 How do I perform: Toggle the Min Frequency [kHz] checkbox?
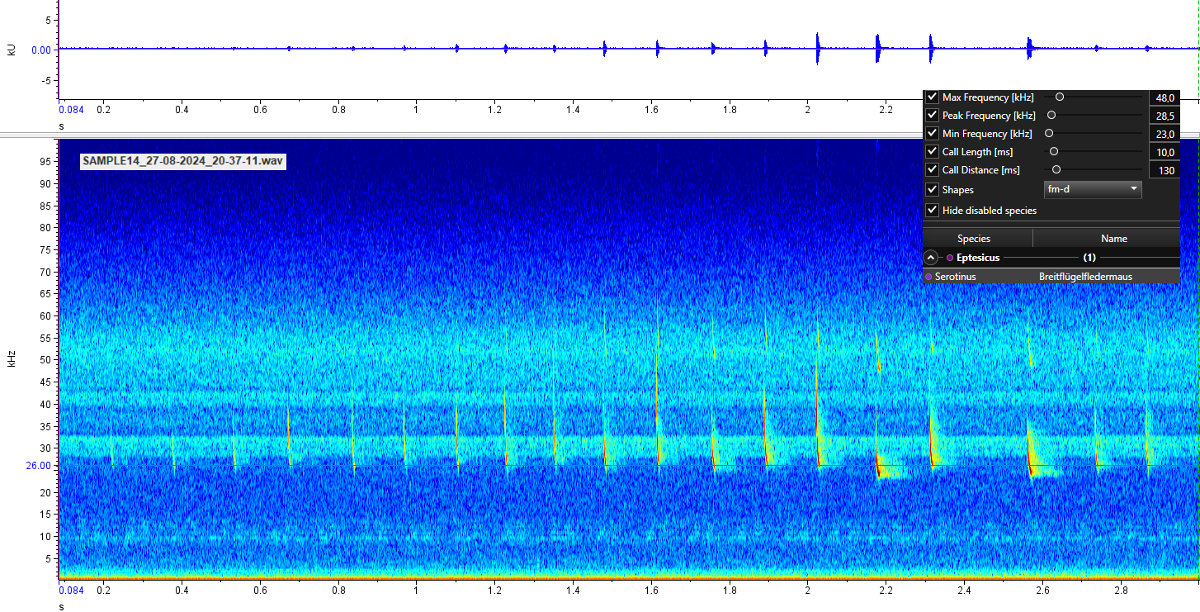click(x=933, y=133)
